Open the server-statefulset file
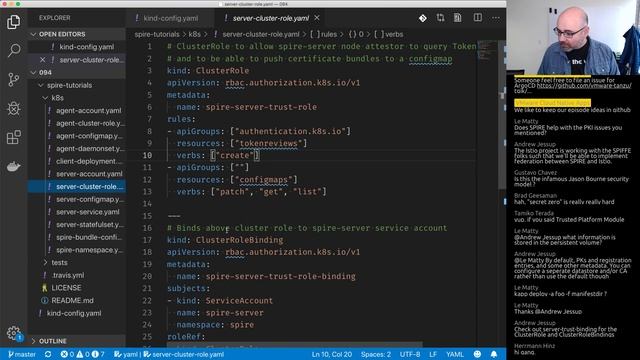The image size is (640, 360). [x=77, y=224]
